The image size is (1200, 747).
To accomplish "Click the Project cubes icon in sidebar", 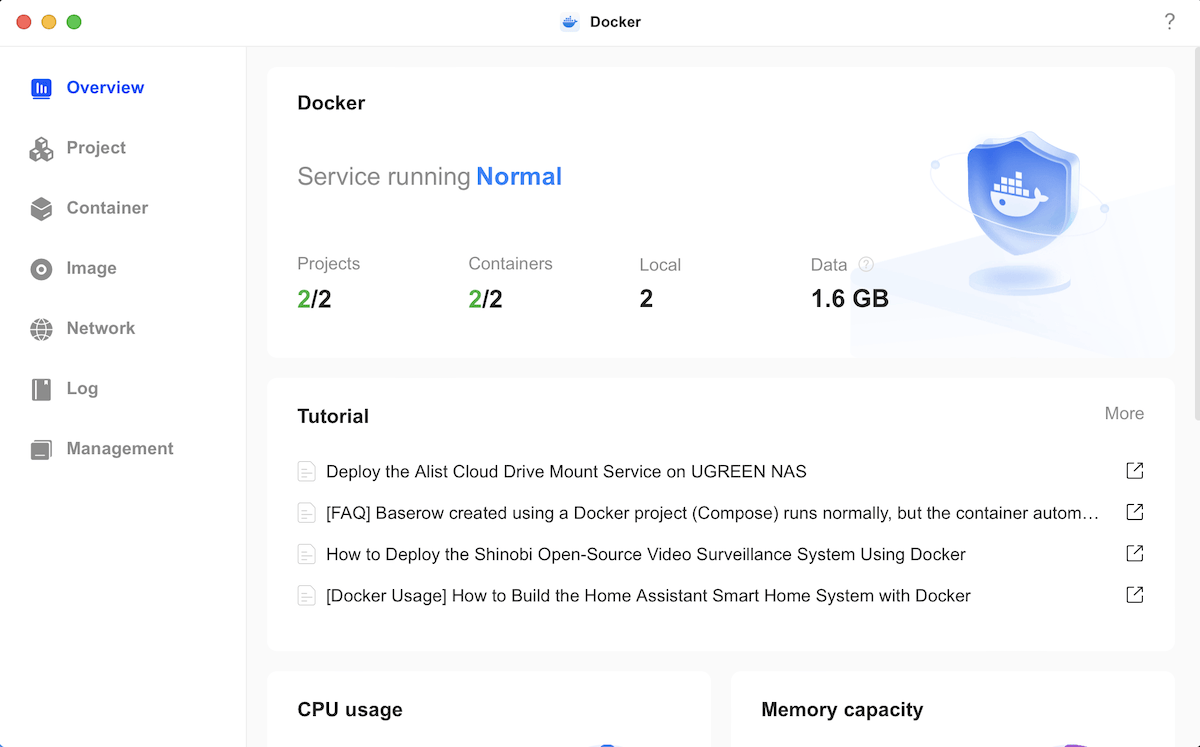I will pos(41,149).
